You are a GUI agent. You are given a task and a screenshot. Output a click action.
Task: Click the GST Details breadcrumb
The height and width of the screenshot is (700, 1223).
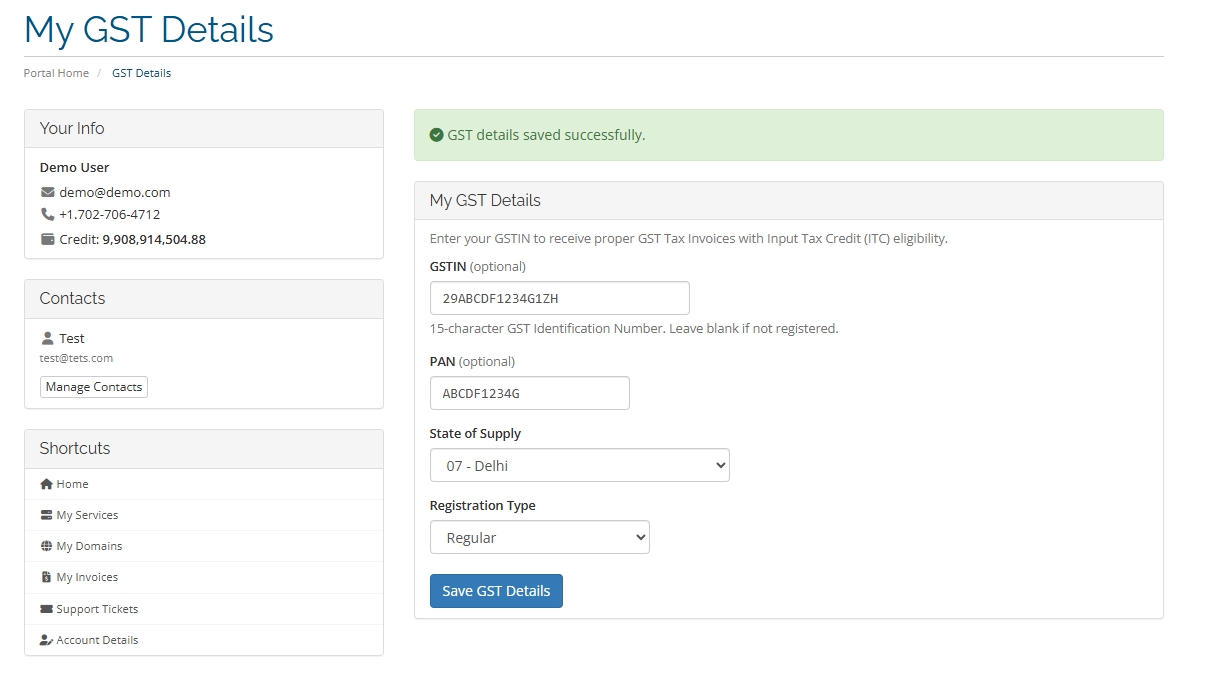pyautogui.click(x=141, y=73)
